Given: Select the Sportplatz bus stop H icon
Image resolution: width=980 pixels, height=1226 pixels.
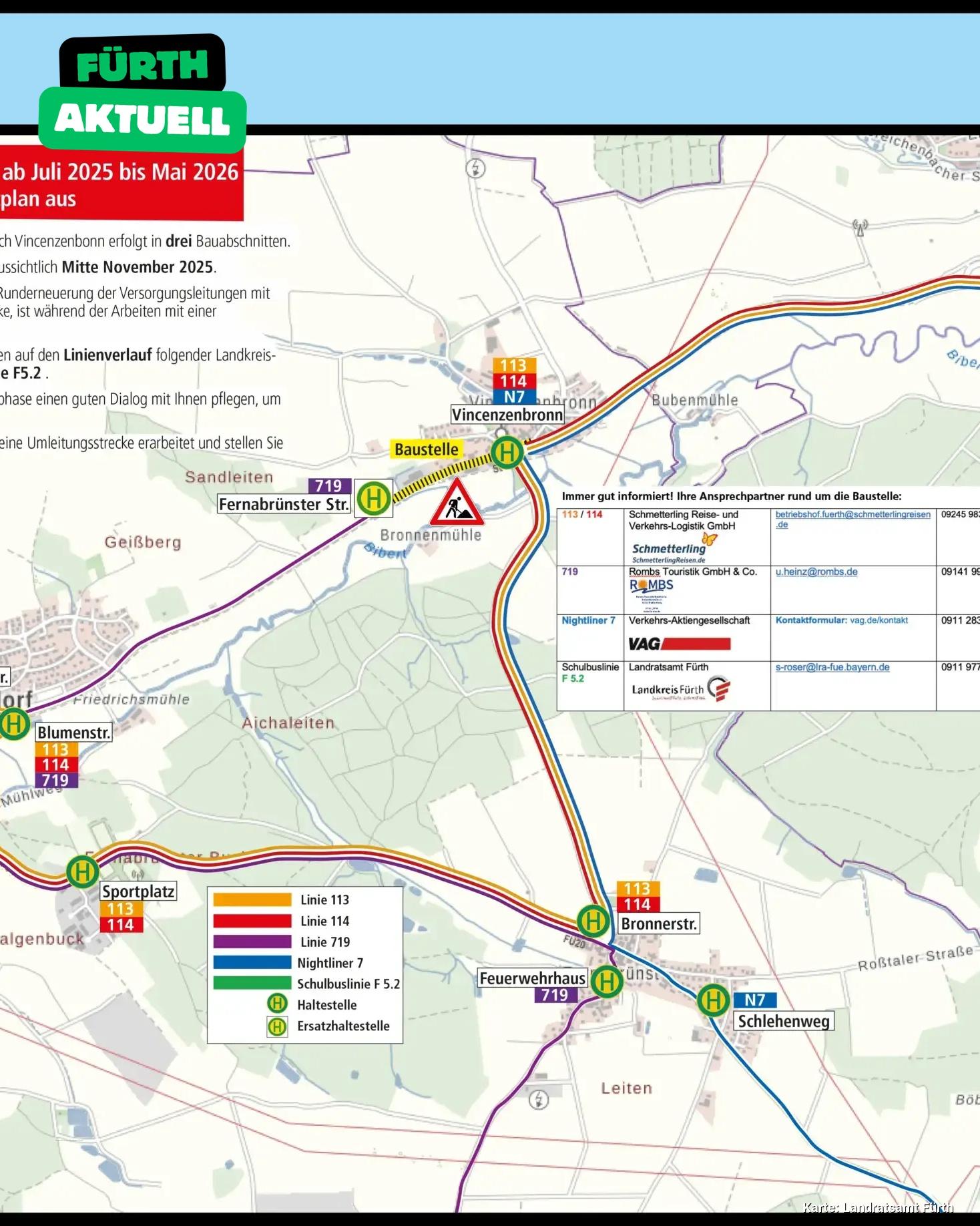Looking at the screenshot, I should 83,871.
